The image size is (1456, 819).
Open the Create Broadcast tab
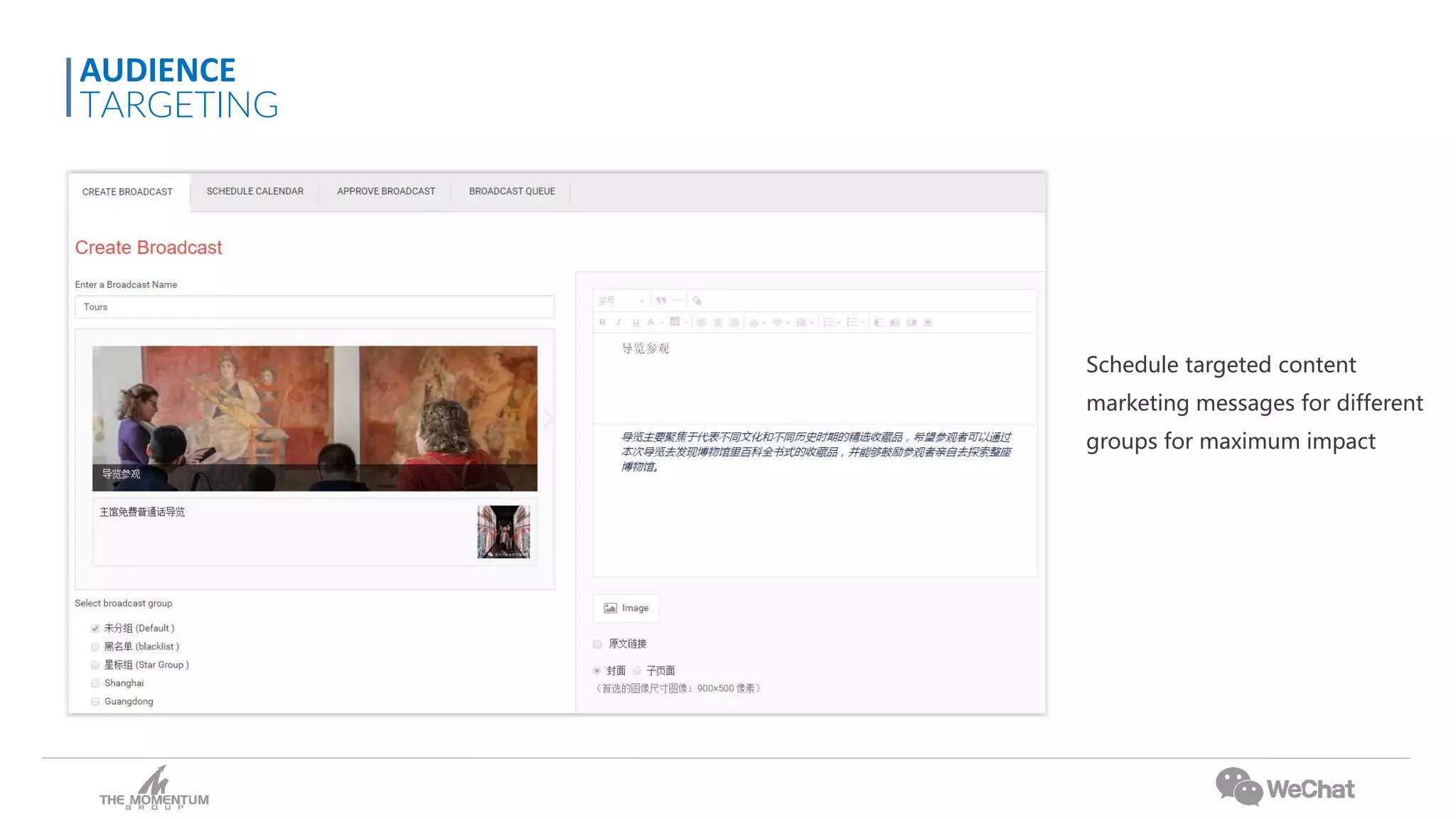pyautogui.click(x=128, y=192)
